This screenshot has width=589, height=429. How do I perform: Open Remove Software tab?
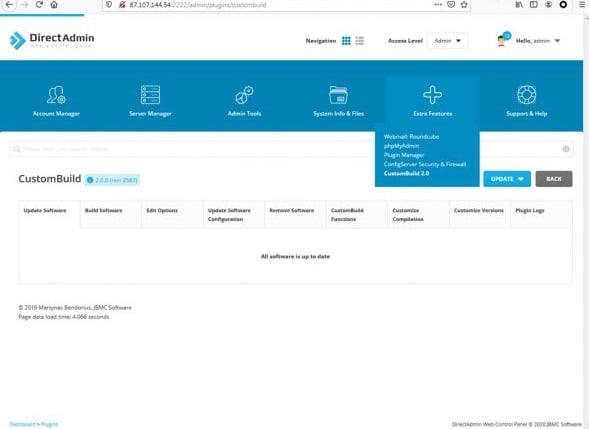[295, 214]
